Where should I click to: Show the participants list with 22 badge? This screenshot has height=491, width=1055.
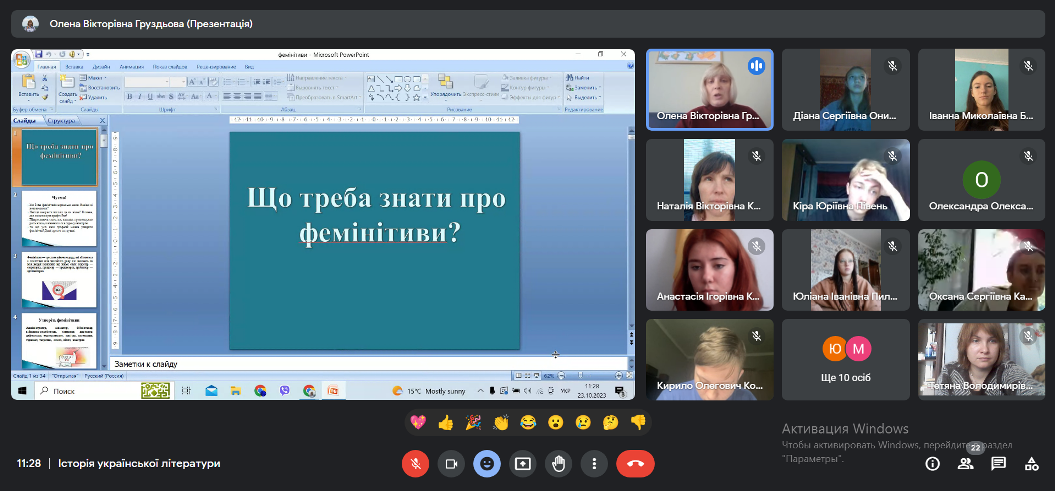(x=965, y=463)
